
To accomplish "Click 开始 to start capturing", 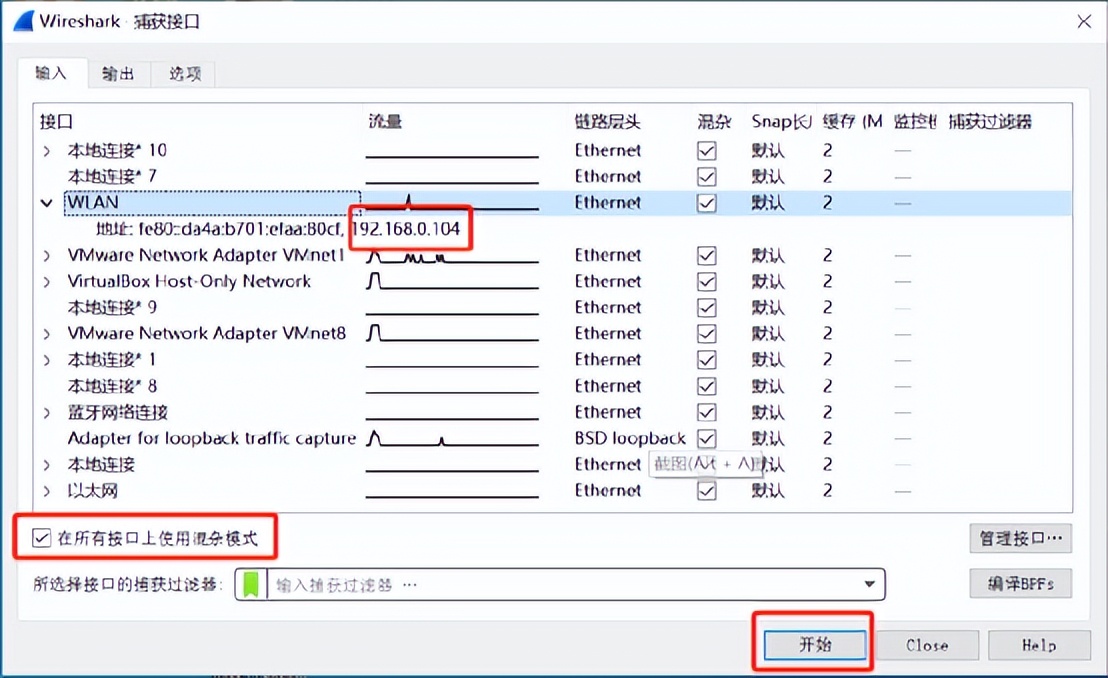I will [x=813, y=645].
